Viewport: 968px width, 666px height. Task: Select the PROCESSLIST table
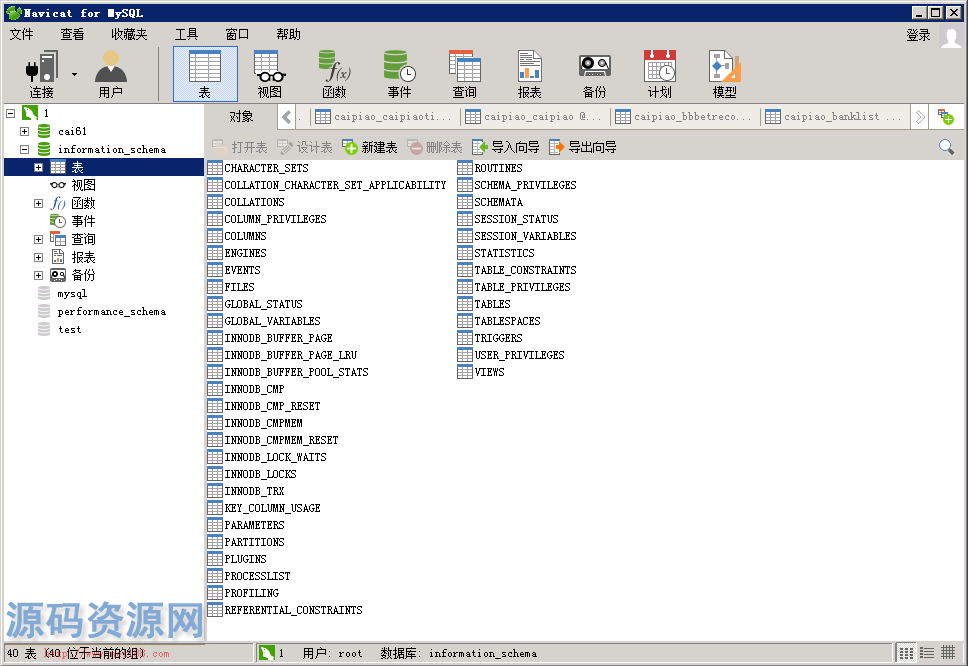click(249, 576)
